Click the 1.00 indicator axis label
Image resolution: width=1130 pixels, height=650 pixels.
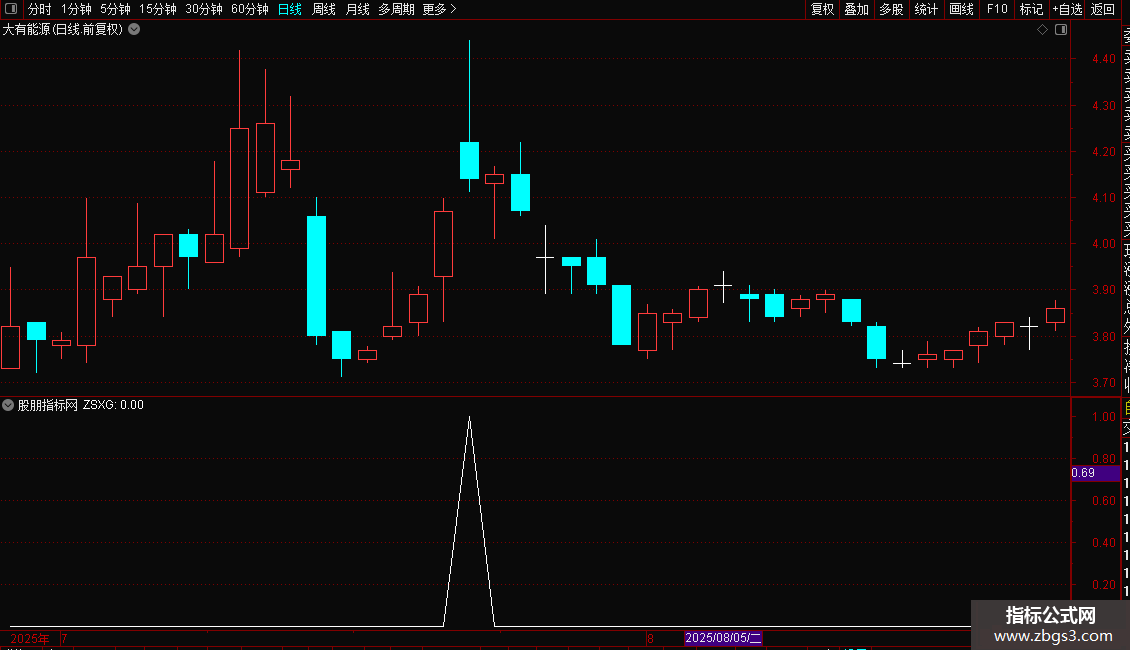click(x=1103, y=417)
